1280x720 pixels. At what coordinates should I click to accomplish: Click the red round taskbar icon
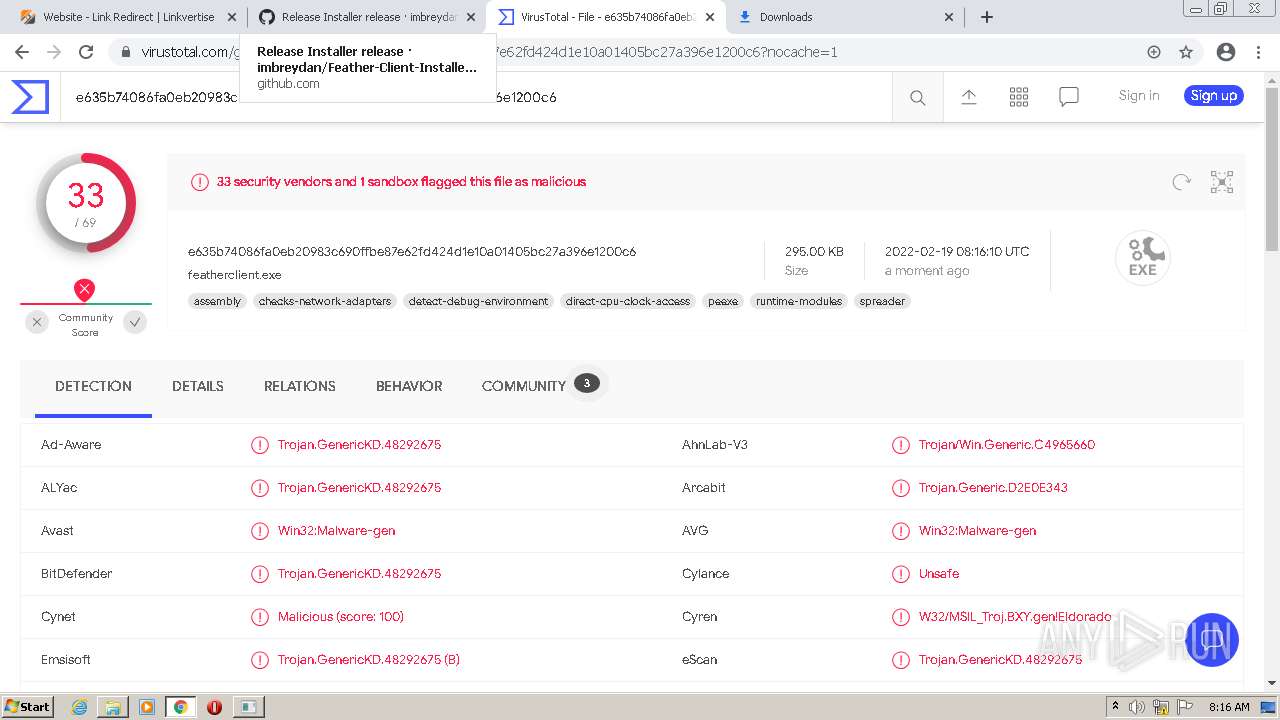(214, 707)
